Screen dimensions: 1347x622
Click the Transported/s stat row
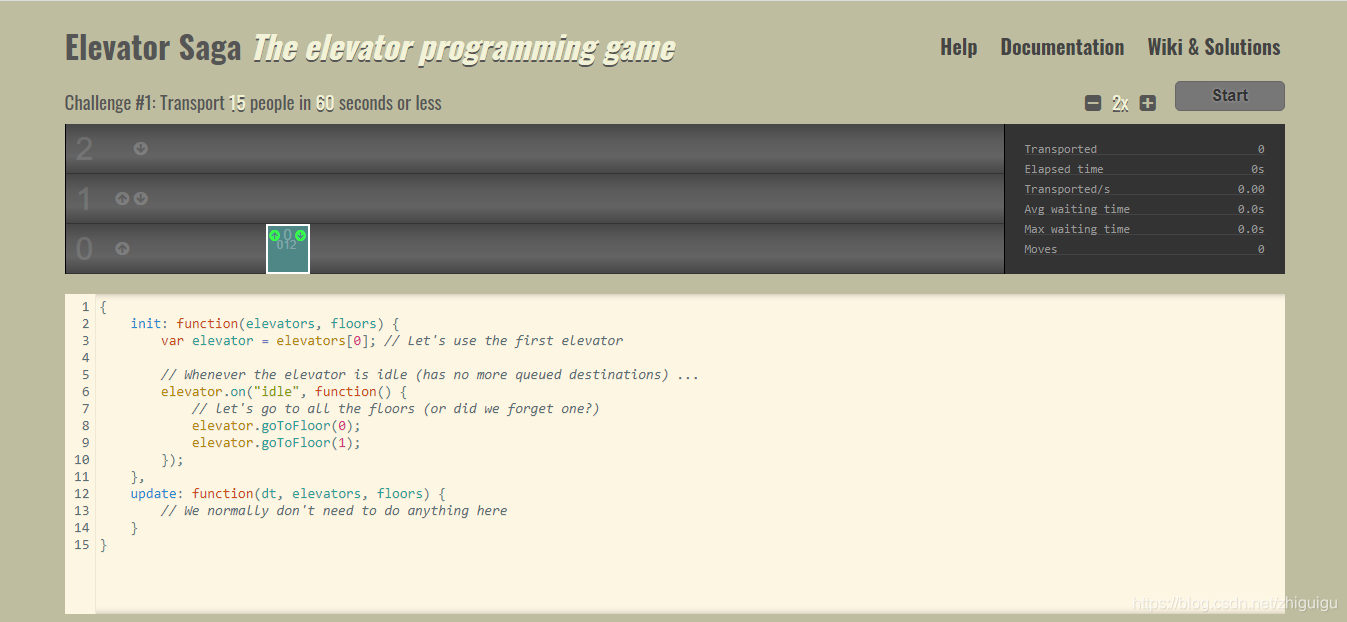[1144, 189]
